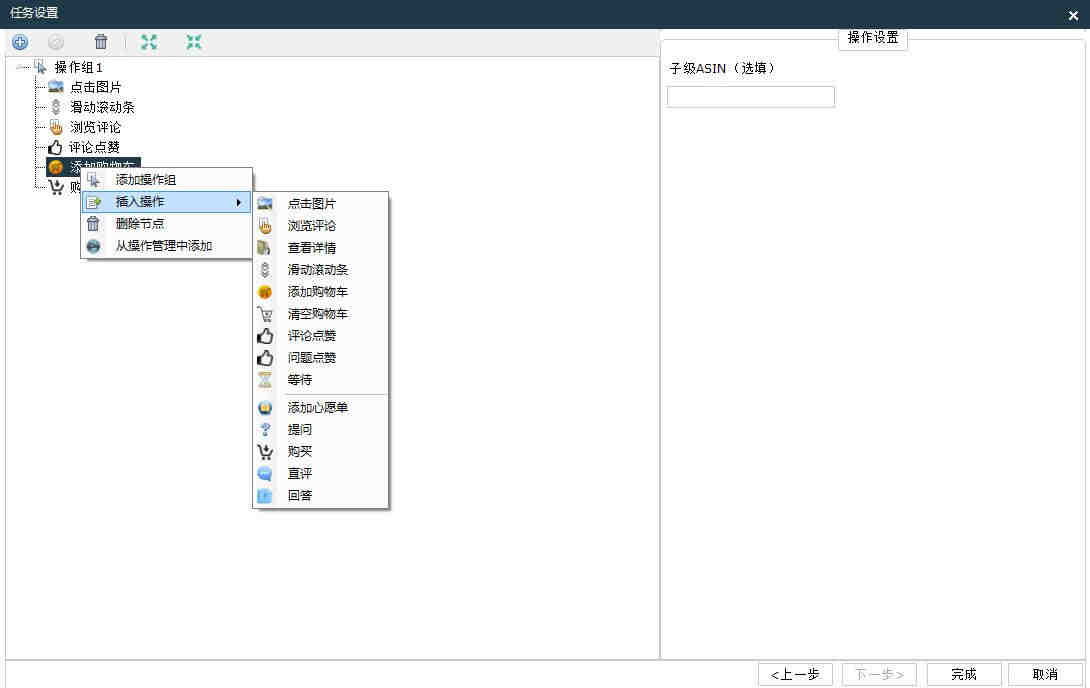Click the 取消 button
Viewport: 1090px width, 688px height.
point(1046,674)
